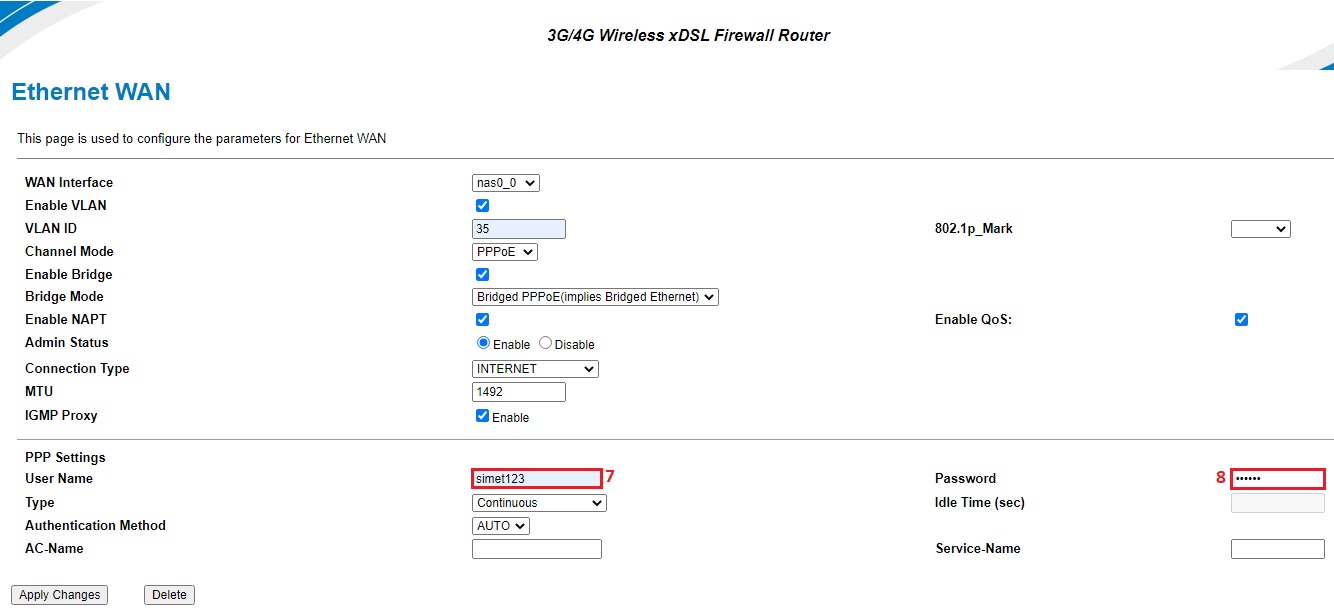Screen dimensions: 1334x615
Task: Toggle the Enable NAPT checkbox
Action: click(x=482, y=320)
